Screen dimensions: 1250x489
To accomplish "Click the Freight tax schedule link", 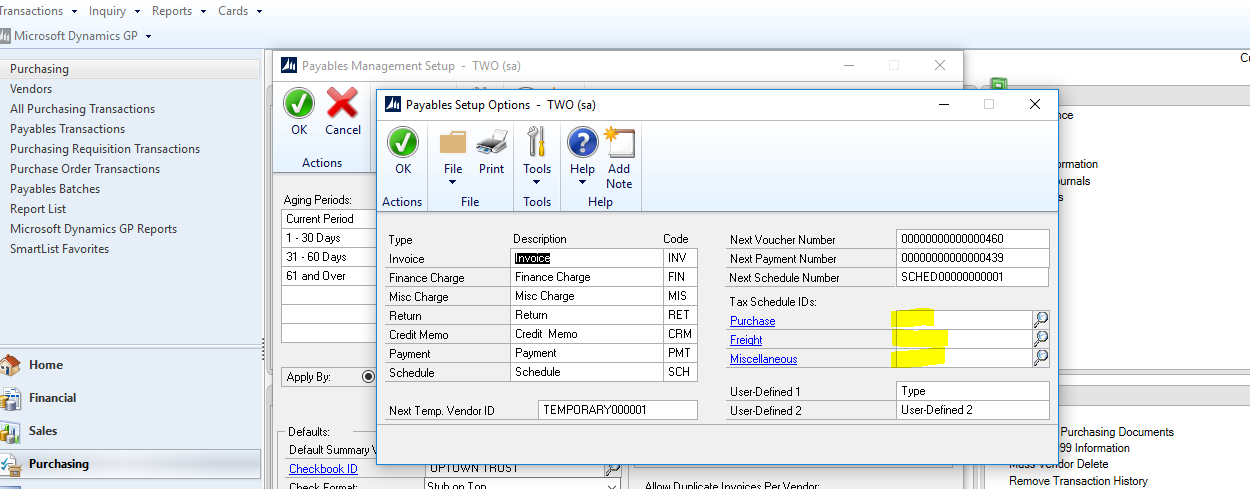I will coord(746,340).
